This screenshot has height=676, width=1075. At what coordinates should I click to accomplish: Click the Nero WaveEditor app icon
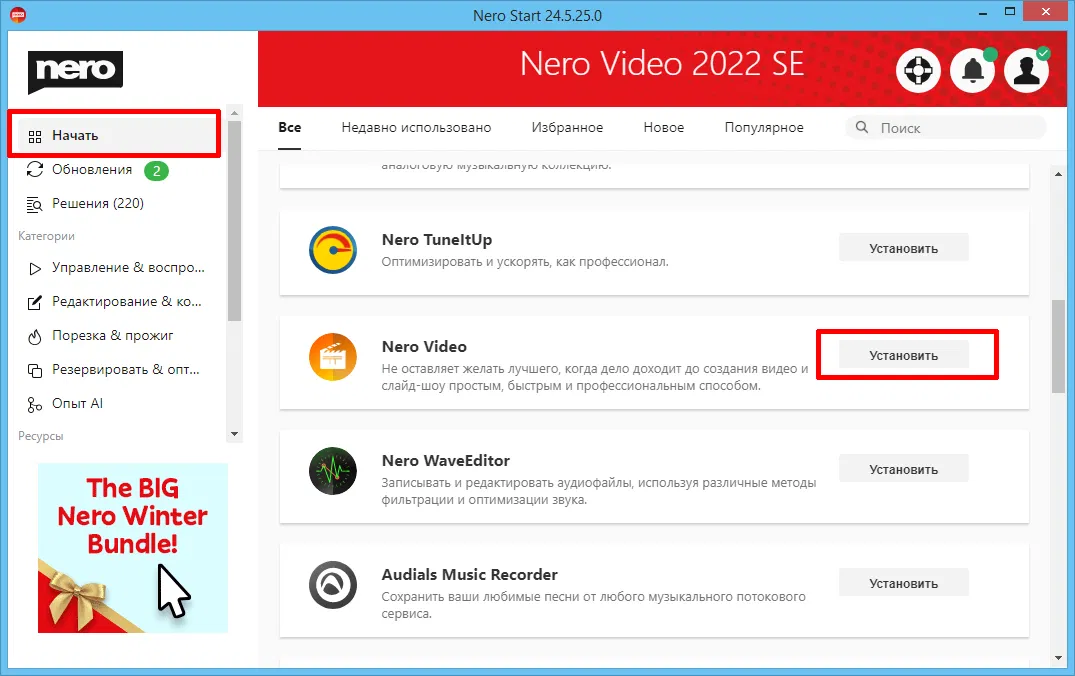tap(333, 471)
